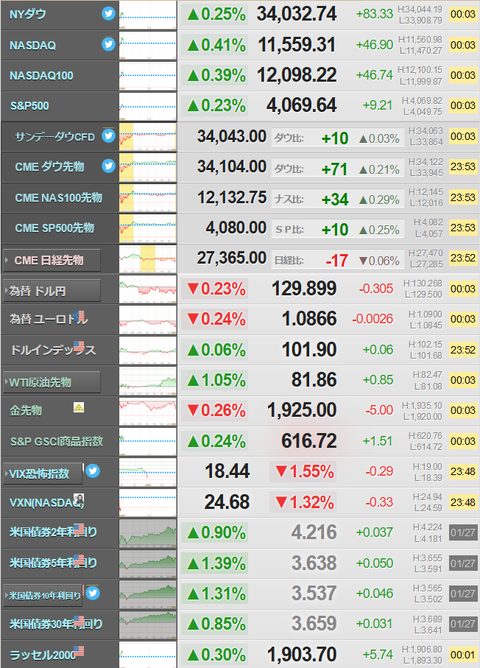This screenshot has width=480, height=668.
Task: Open the ラッセル2000 link
Action: click(42, 654)
